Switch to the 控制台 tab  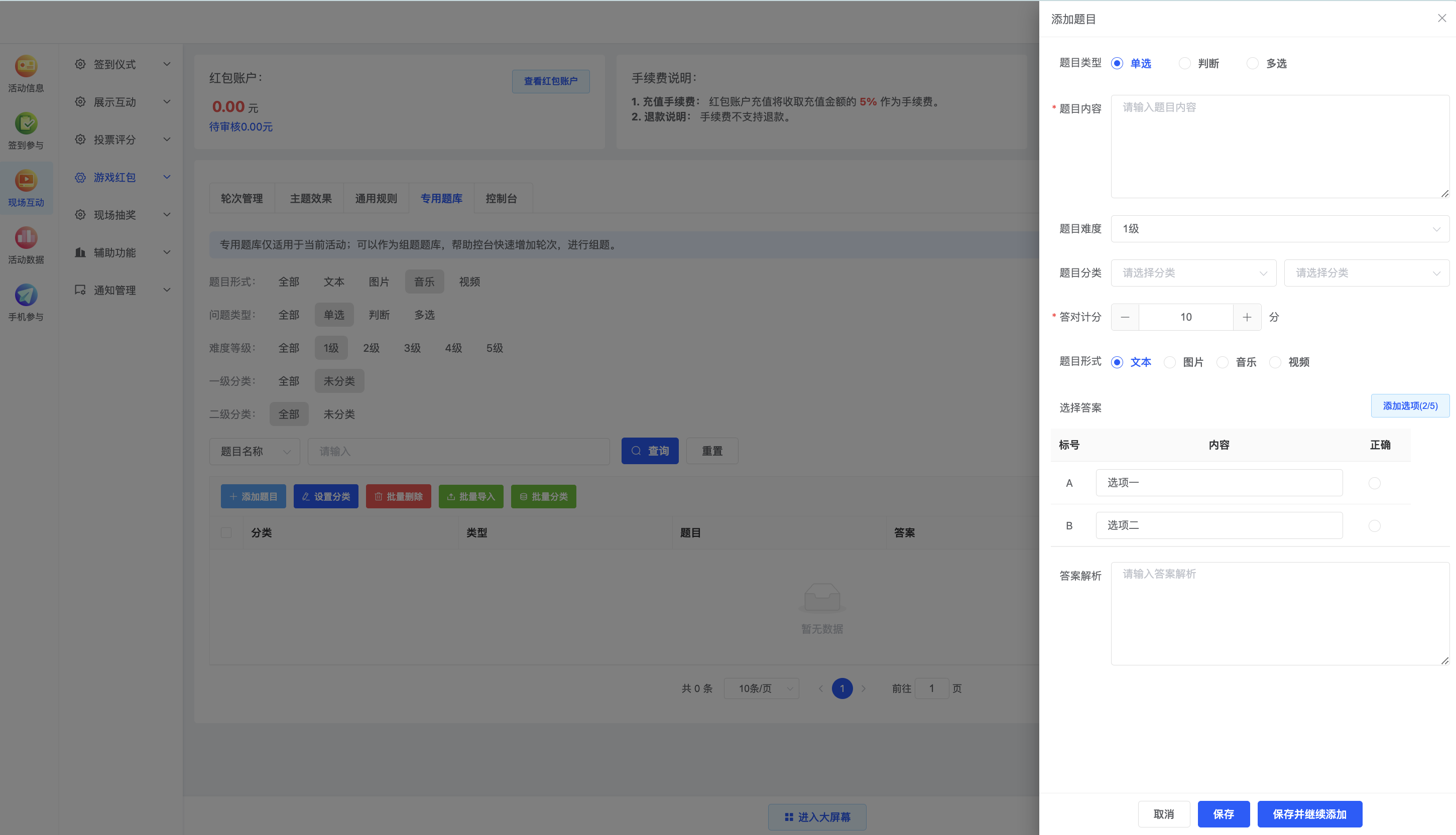pyautogui.click(x=501, y=198)
